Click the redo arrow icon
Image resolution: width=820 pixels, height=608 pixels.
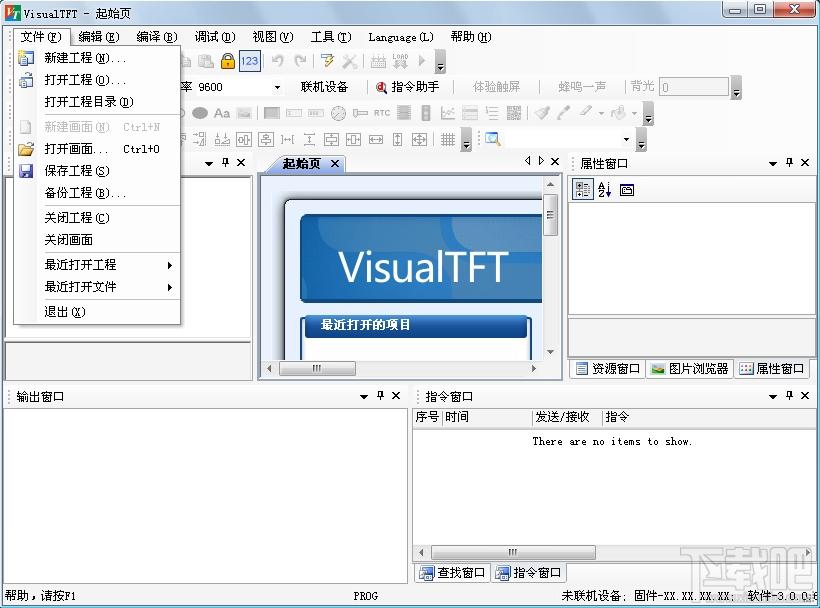[300, 61]
